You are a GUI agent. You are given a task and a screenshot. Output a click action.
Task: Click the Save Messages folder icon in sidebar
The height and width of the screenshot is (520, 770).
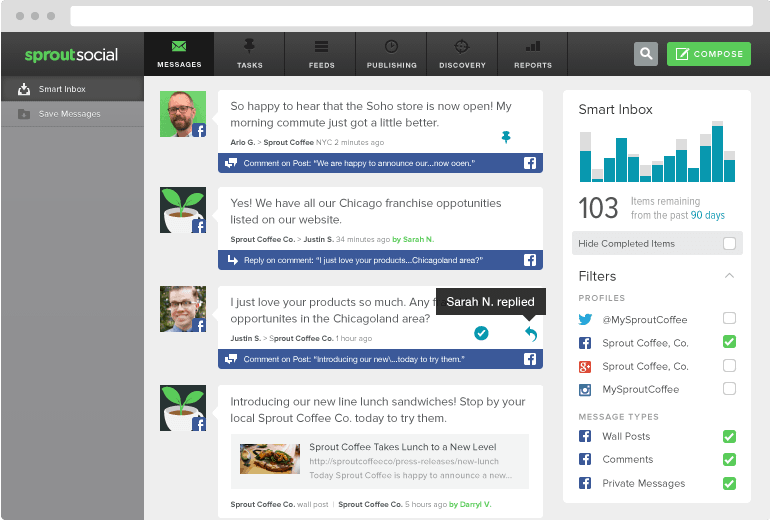coord(24,114)
